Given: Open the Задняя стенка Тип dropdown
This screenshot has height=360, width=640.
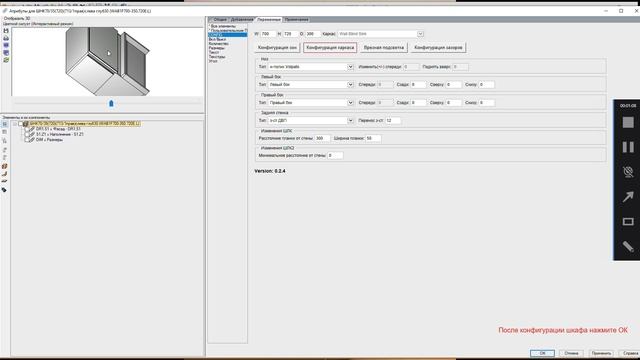Looking at the screenshot, I should pyautogui.click(x=350, y=120).
